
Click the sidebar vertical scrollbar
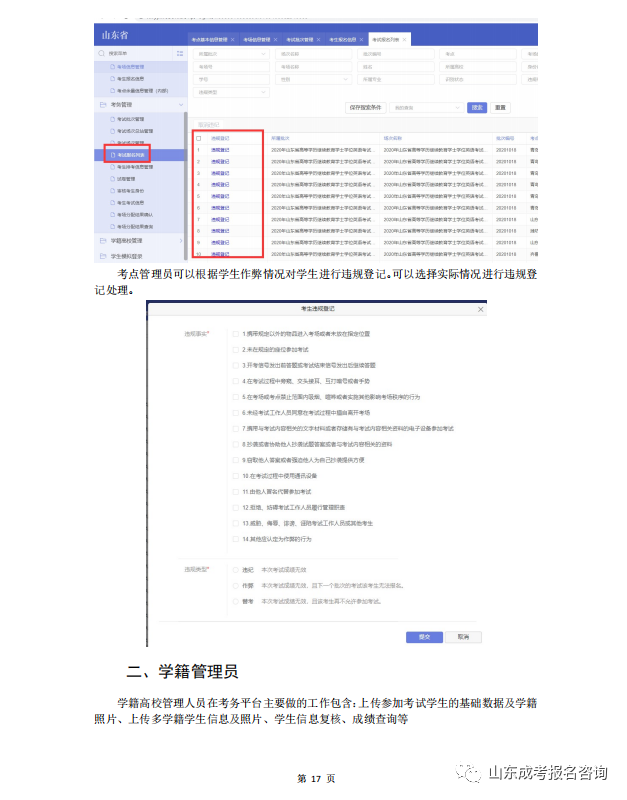pyautogui.click(x=186, y=186)
